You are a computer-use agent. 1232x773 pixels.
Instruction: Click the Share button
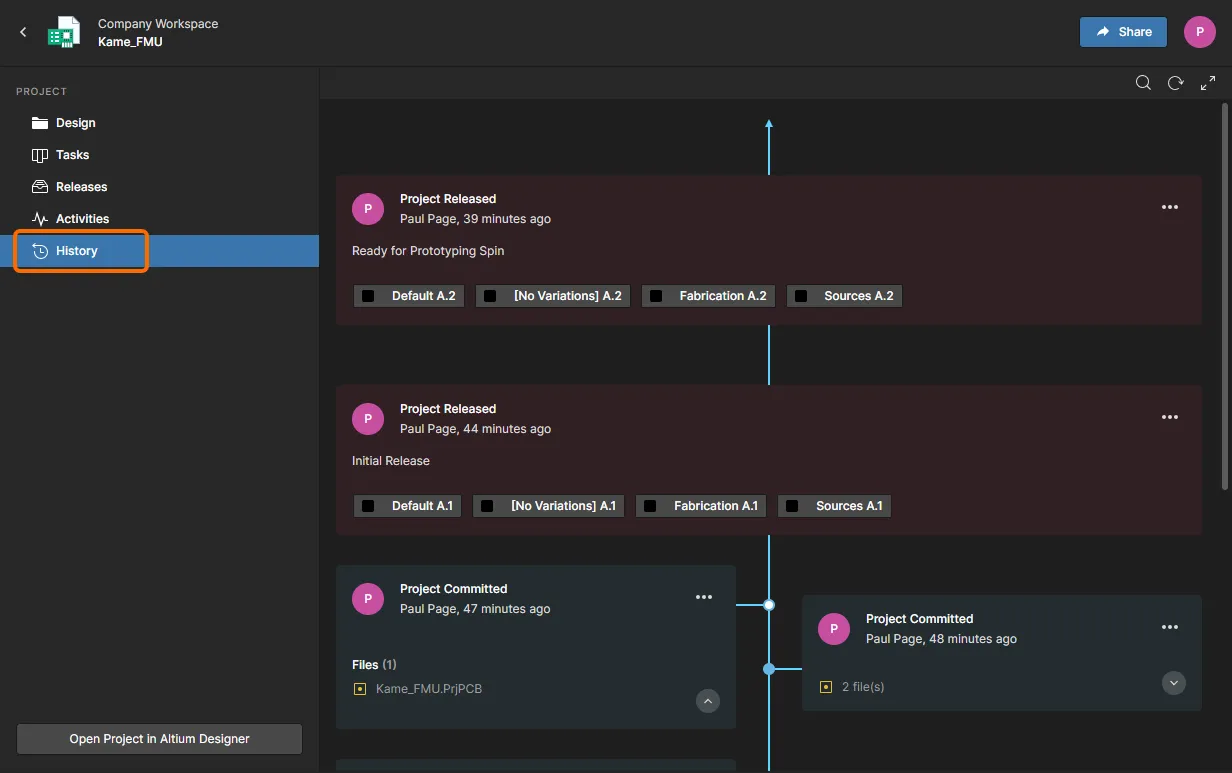tap(1123, 32)
